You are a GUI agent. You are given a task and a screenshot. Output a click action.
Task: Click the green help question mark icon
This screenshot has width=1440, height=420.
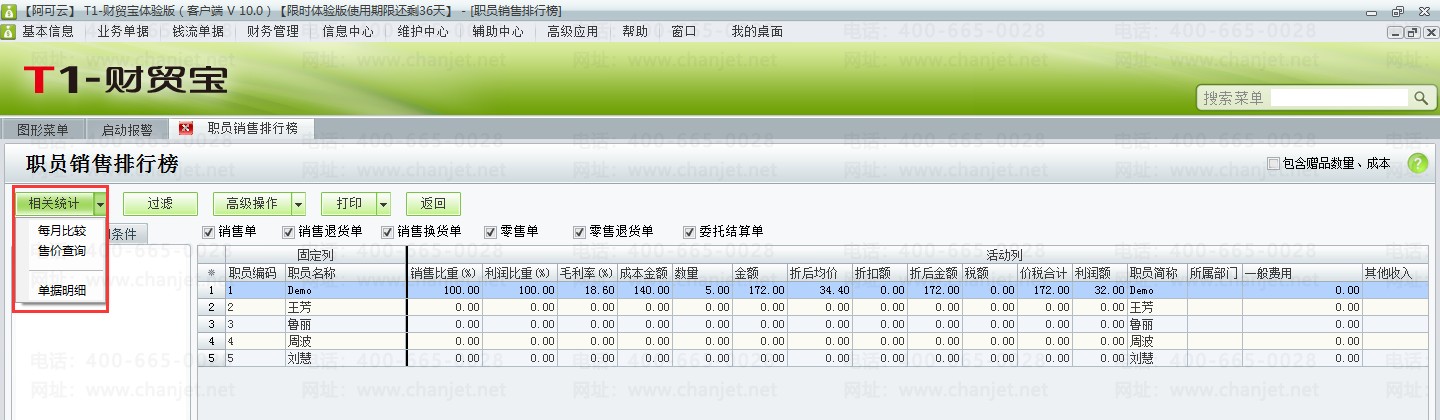1417,164
